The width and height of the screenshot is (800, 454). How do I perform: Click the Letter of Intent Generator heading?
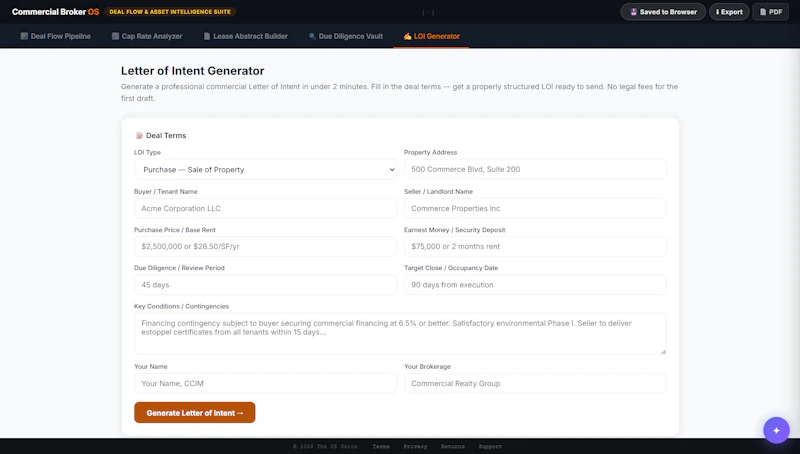pos(192,71)
